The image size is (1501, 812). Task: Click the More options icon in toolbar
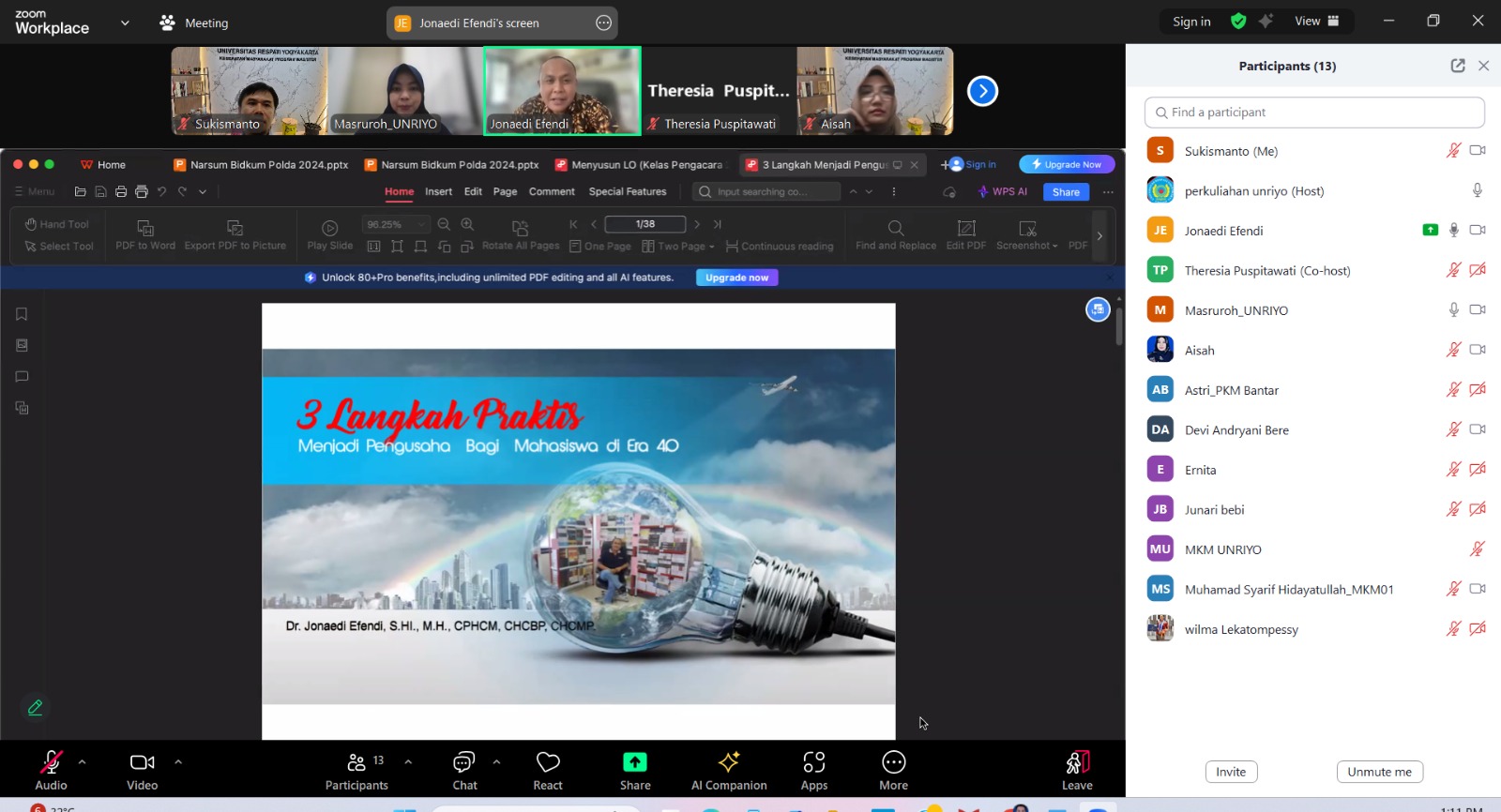(893, 762)
